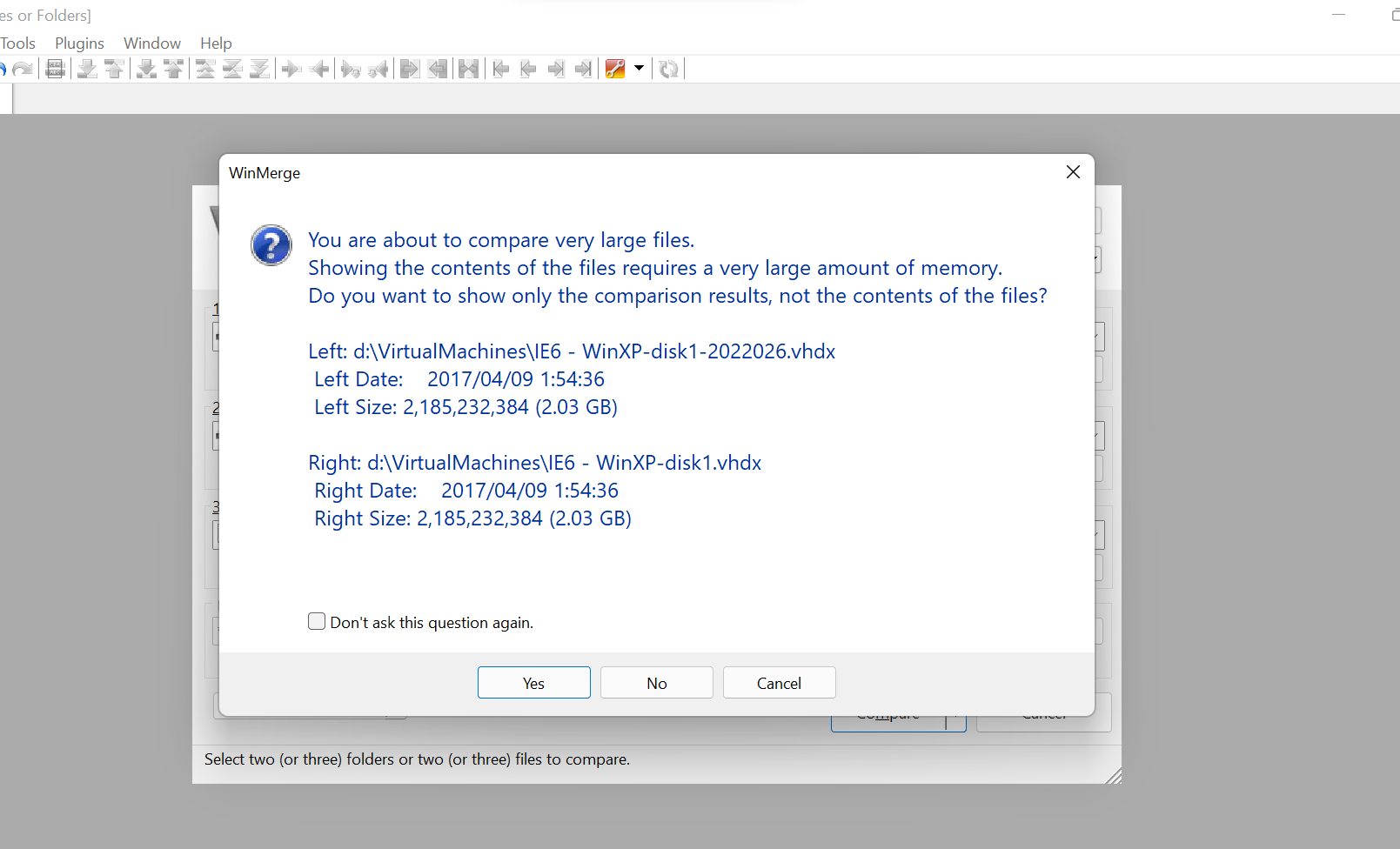Click the Copy Right and Advance icon

349,69
